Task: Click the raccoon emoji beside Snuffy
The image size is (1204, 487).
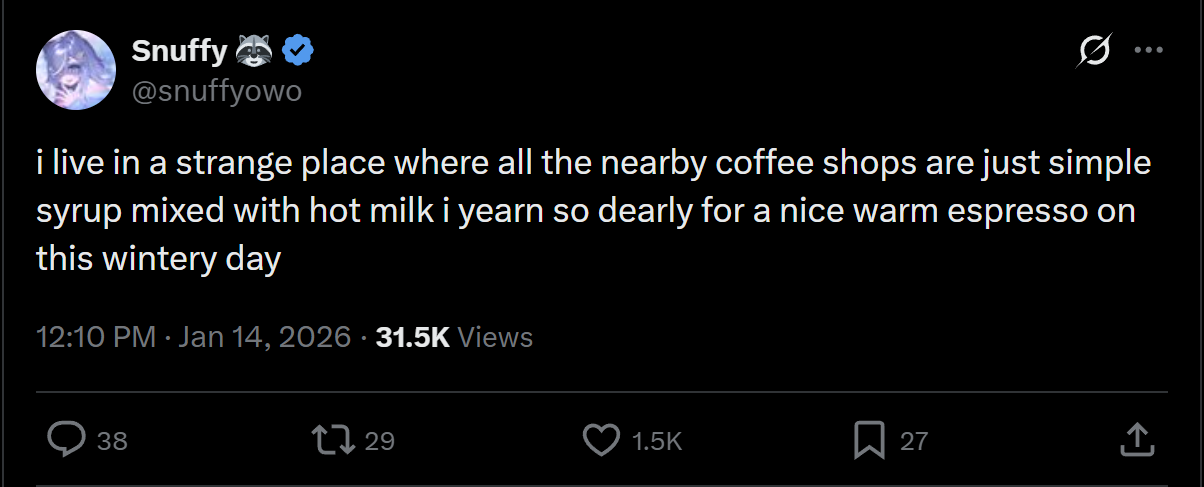Action: point(256,49)
